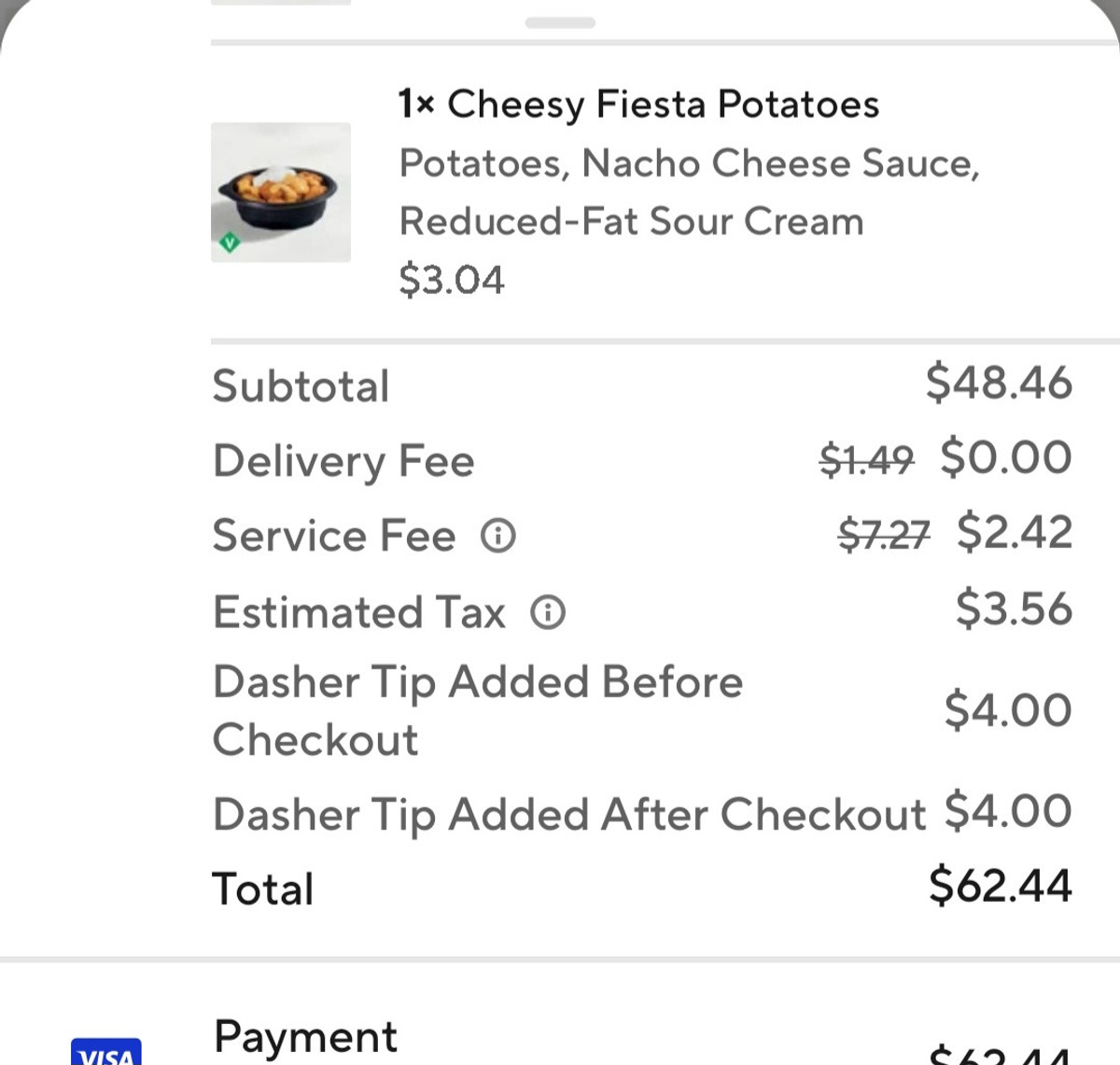Click the Service Fee info icon
This screenshot has height=1065, width=1120.
pos(497,536)
